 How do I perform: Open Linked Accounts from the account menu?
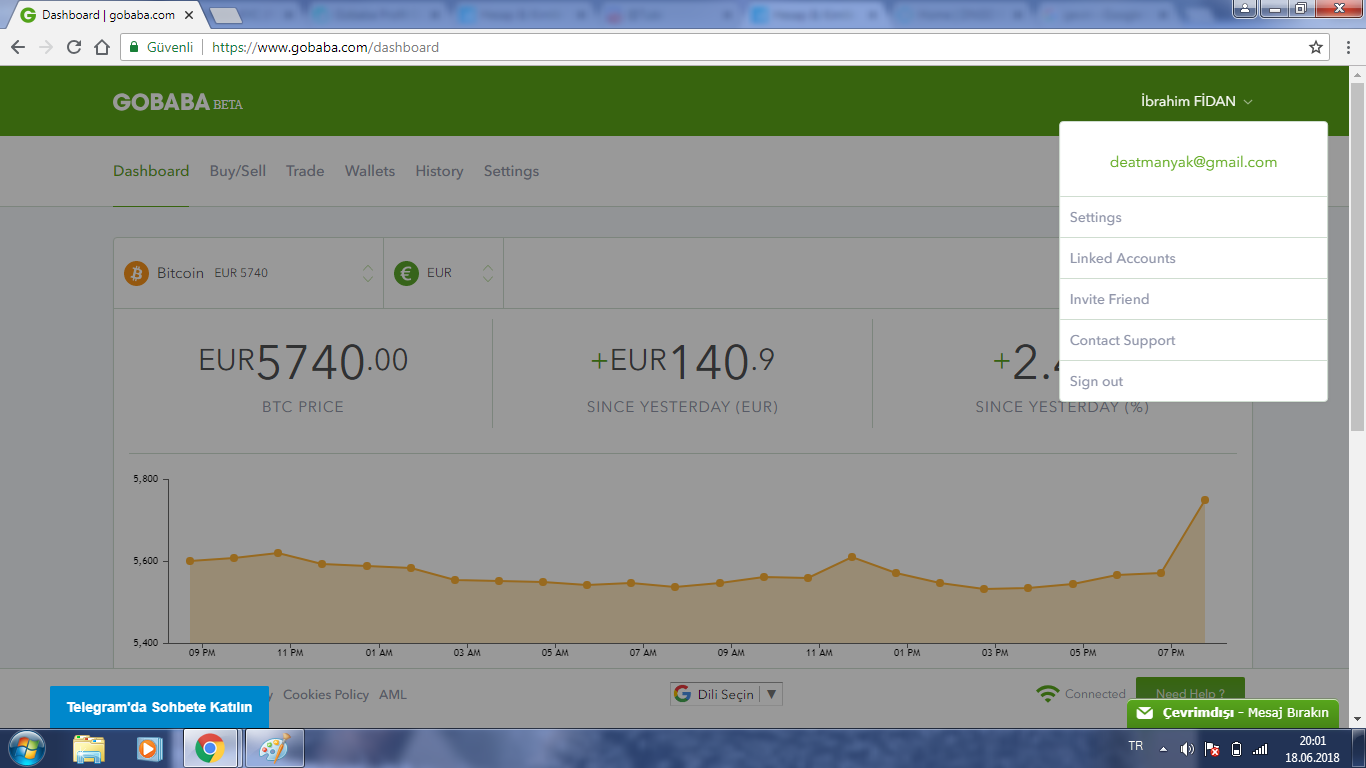[x=1193, y=258]
